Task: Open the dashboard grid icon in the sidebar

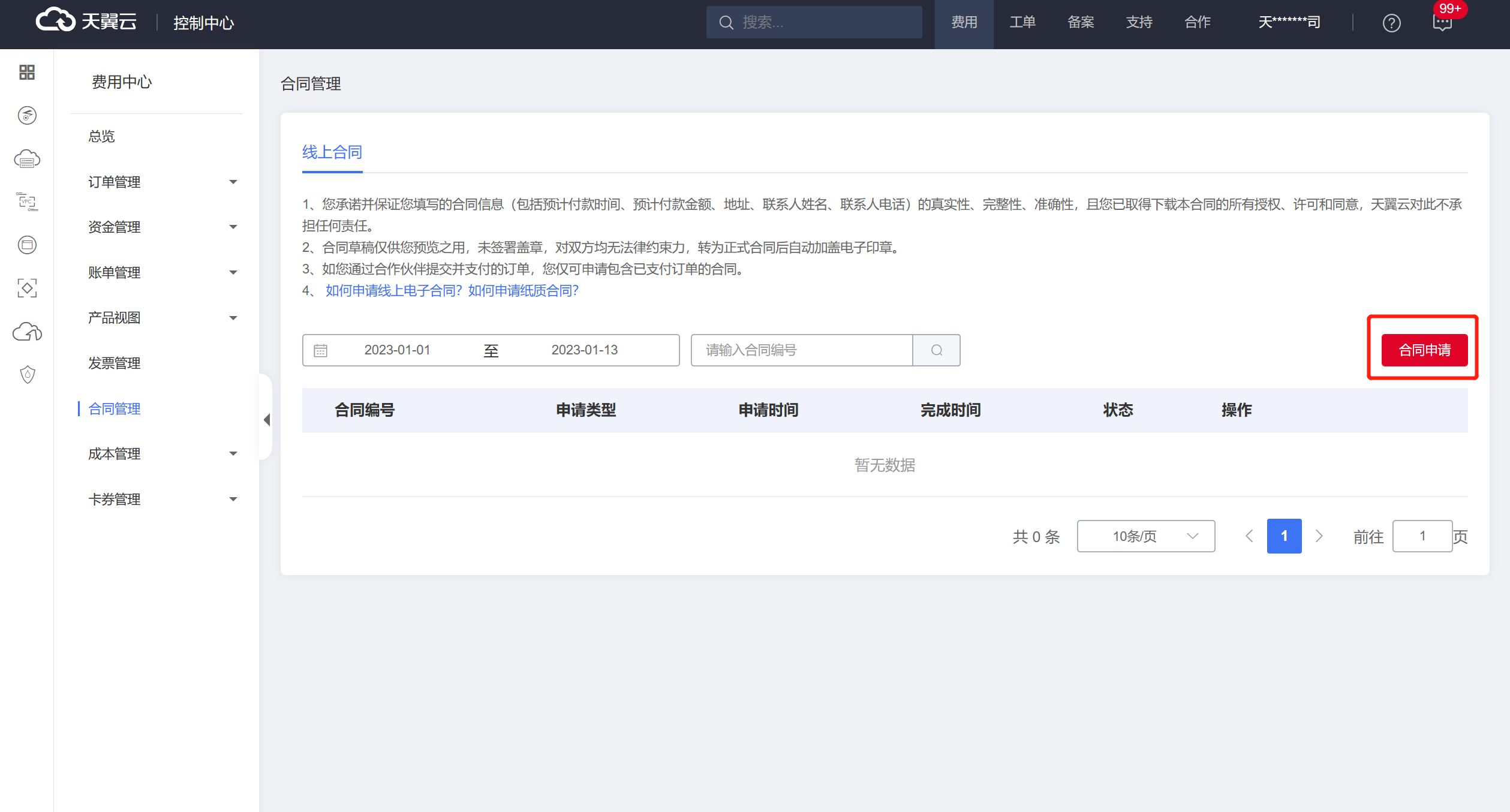Action: [26, 72]
